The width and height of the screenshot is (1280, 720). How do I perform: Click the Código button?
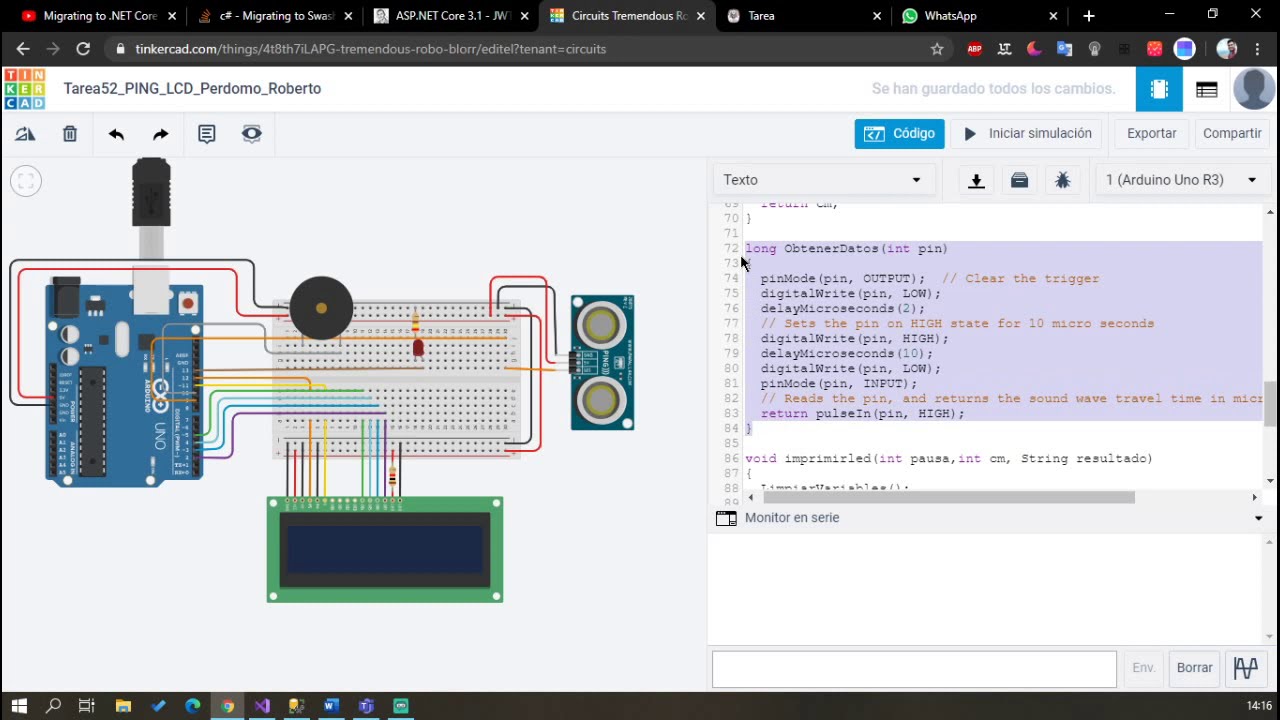[899, 133]
